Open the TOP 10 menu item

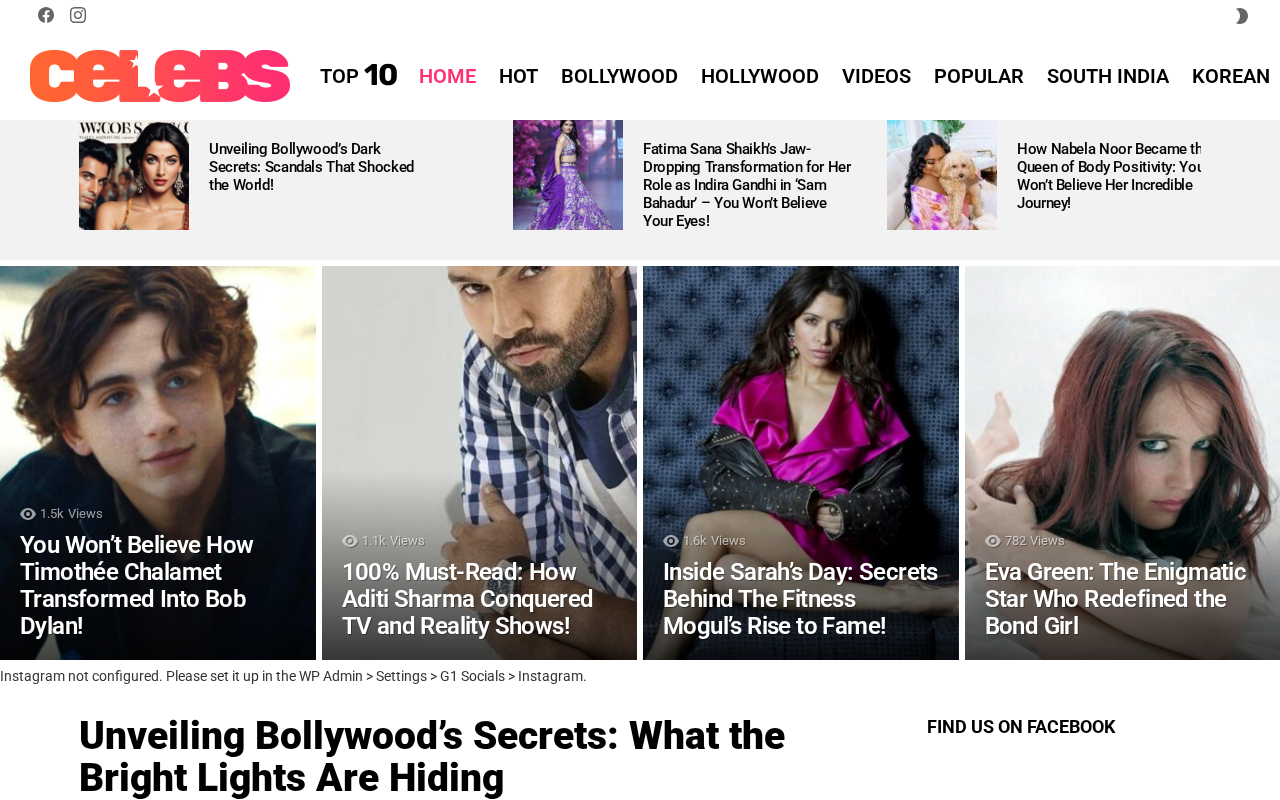(x=358, y=76)
